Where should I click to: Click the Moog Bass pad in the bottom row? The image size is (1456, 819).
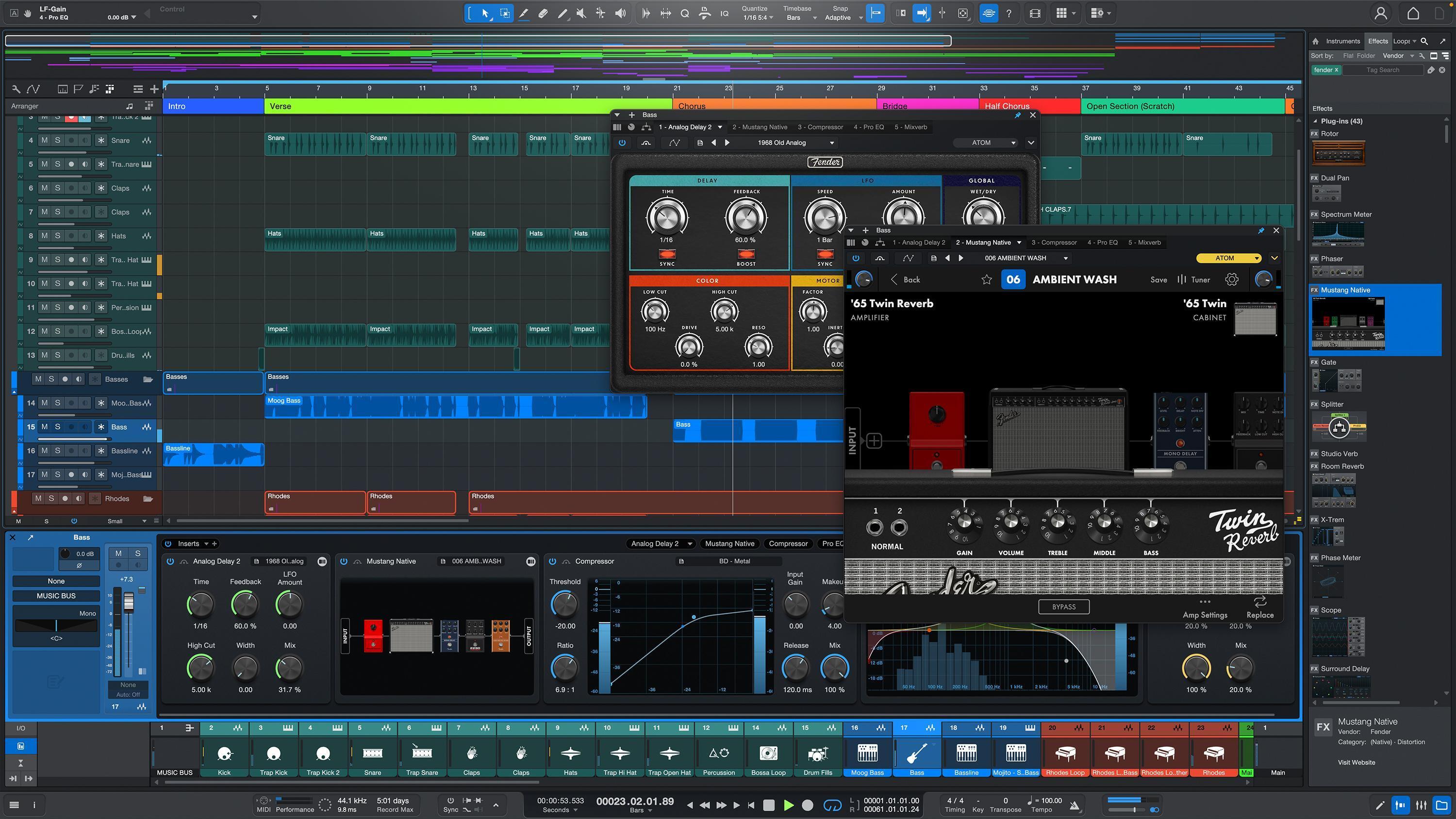pos(868,754)
